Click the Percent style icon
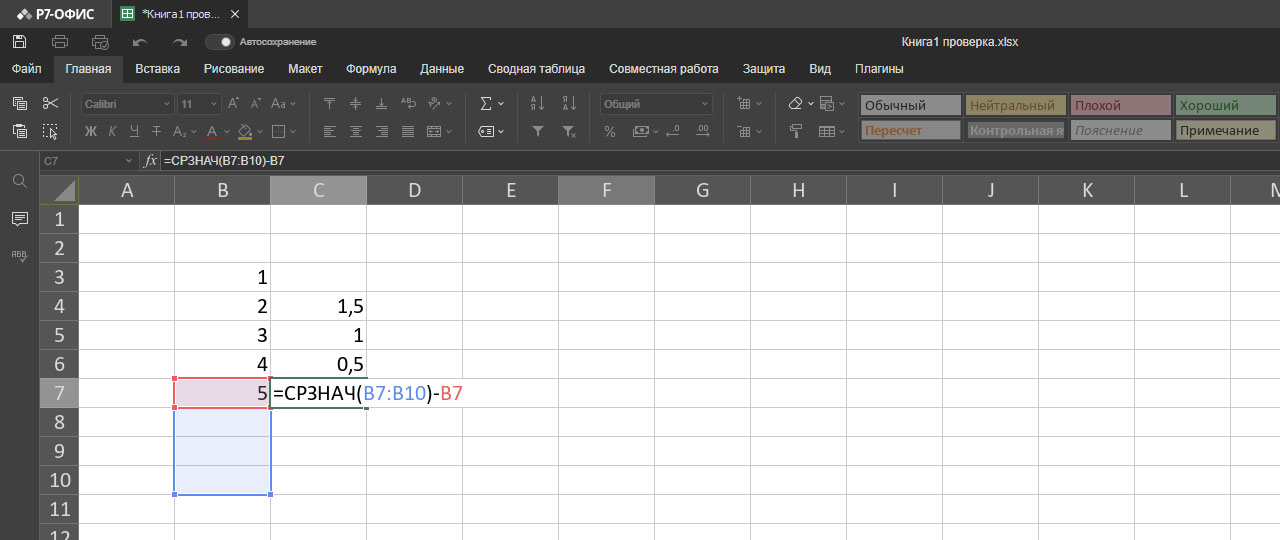This screenshot has height=540, width=1280. pyautogui.click(x=610, y=131)
